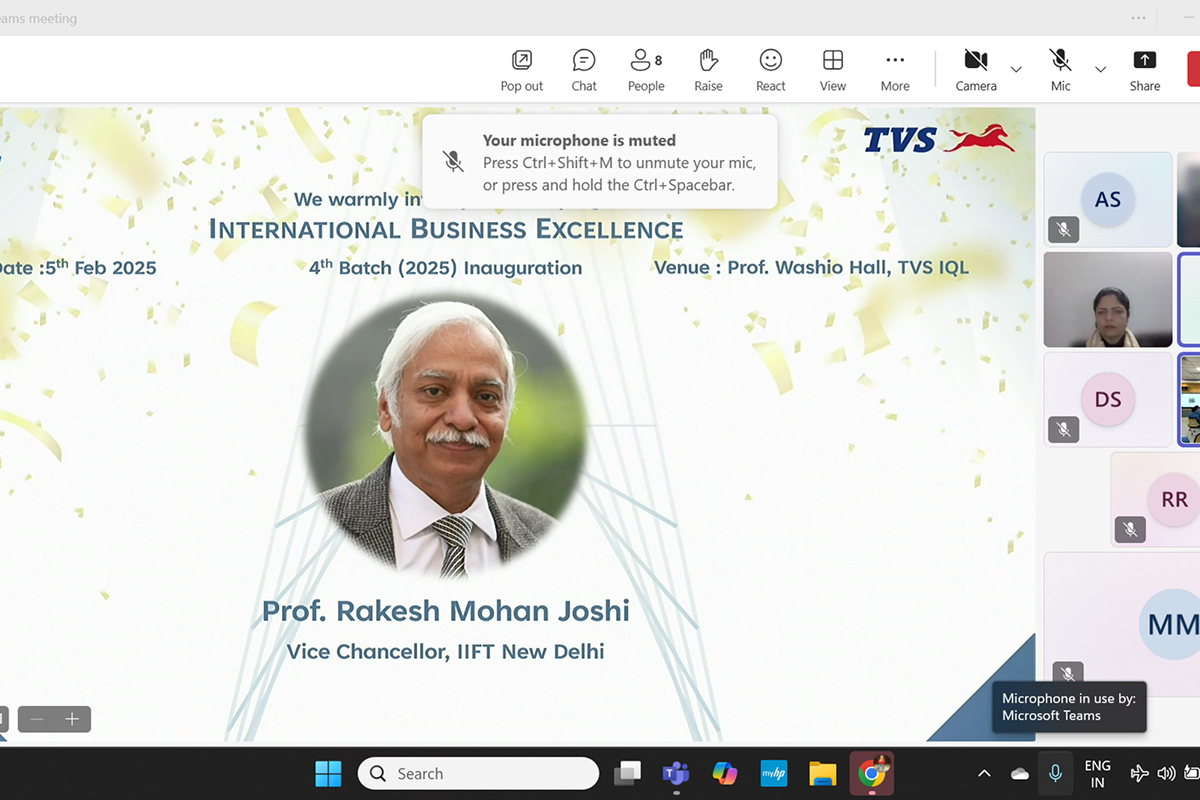Change the meeting View layout
The width and height of the screenshot is (1200, 800).
(833, 70)
